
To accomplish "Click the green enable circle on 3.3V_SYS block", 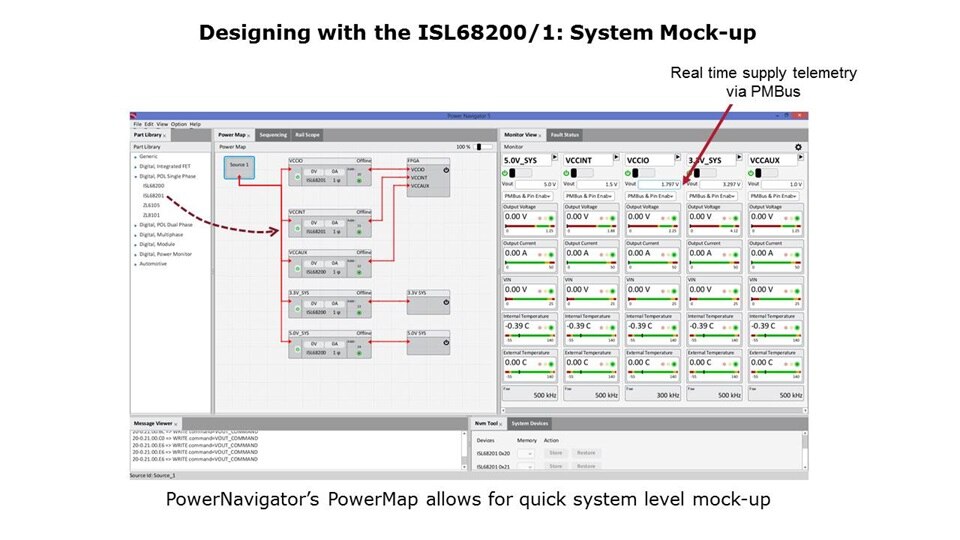I will click(x=298, y=309).
